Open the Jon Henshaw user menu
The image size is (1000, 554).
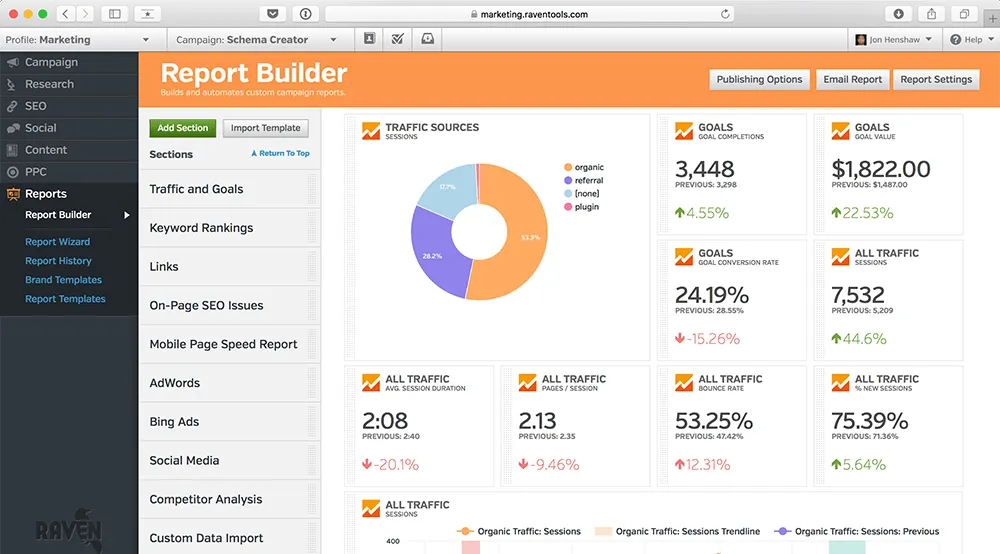(x=895, y=40)
